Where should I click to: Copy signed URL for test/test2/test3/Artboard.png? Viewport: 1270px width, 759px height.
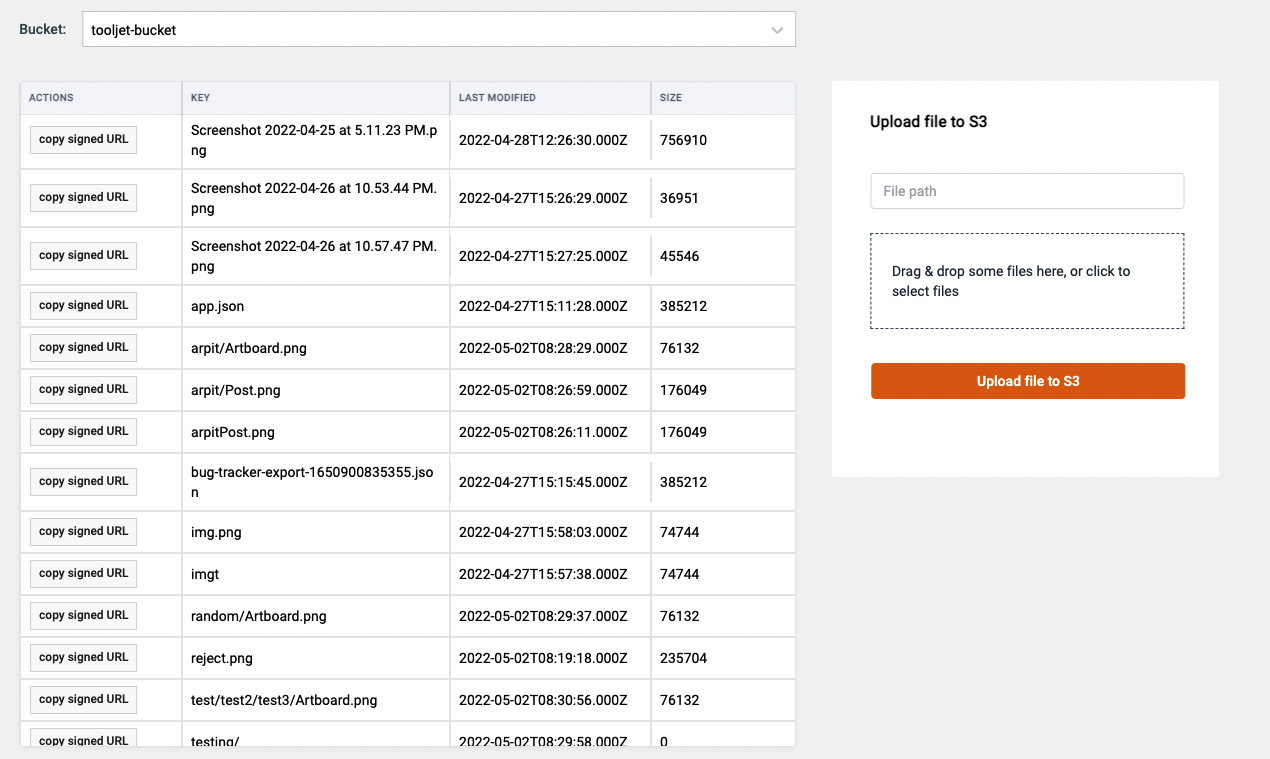click(83, 700)
